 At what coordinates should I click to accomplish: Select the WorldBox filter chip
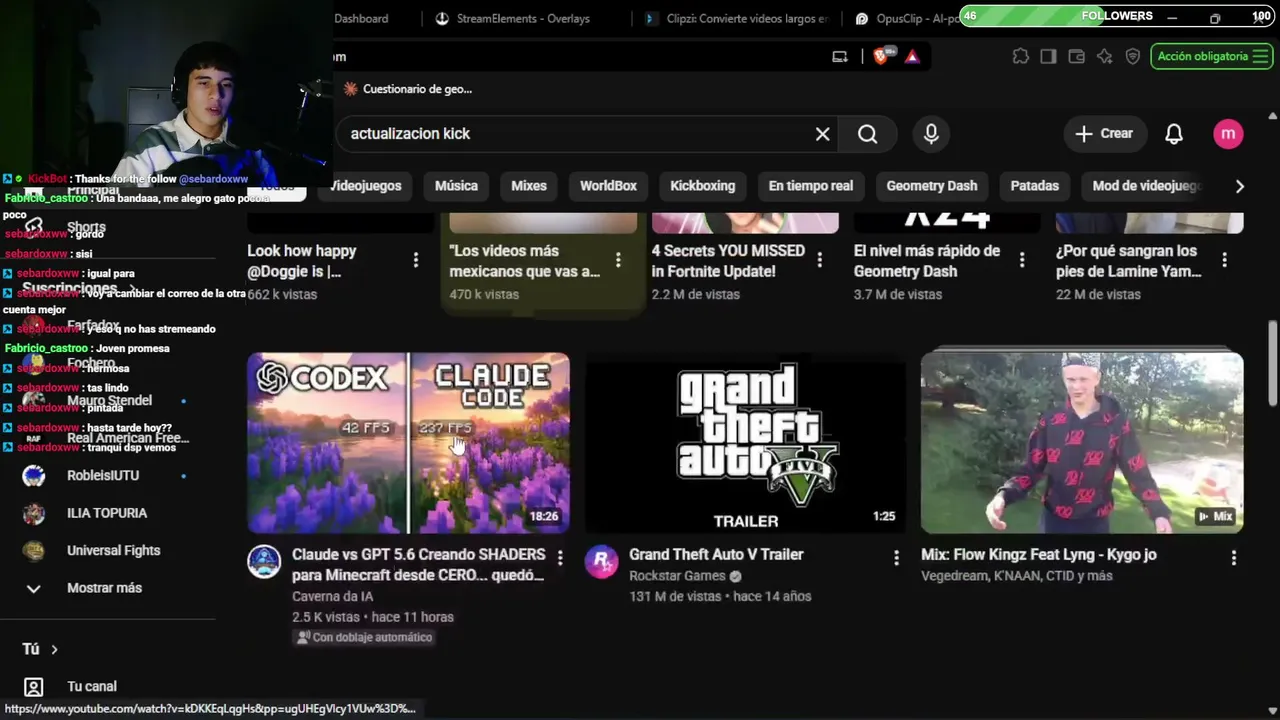pos(608,186)
